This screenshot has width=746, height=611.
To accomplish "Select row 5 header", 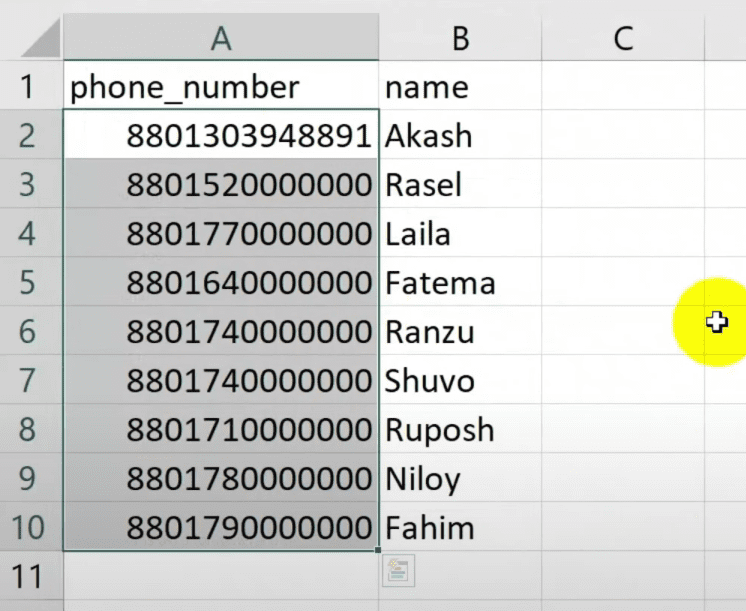I will tap(28, 283).
